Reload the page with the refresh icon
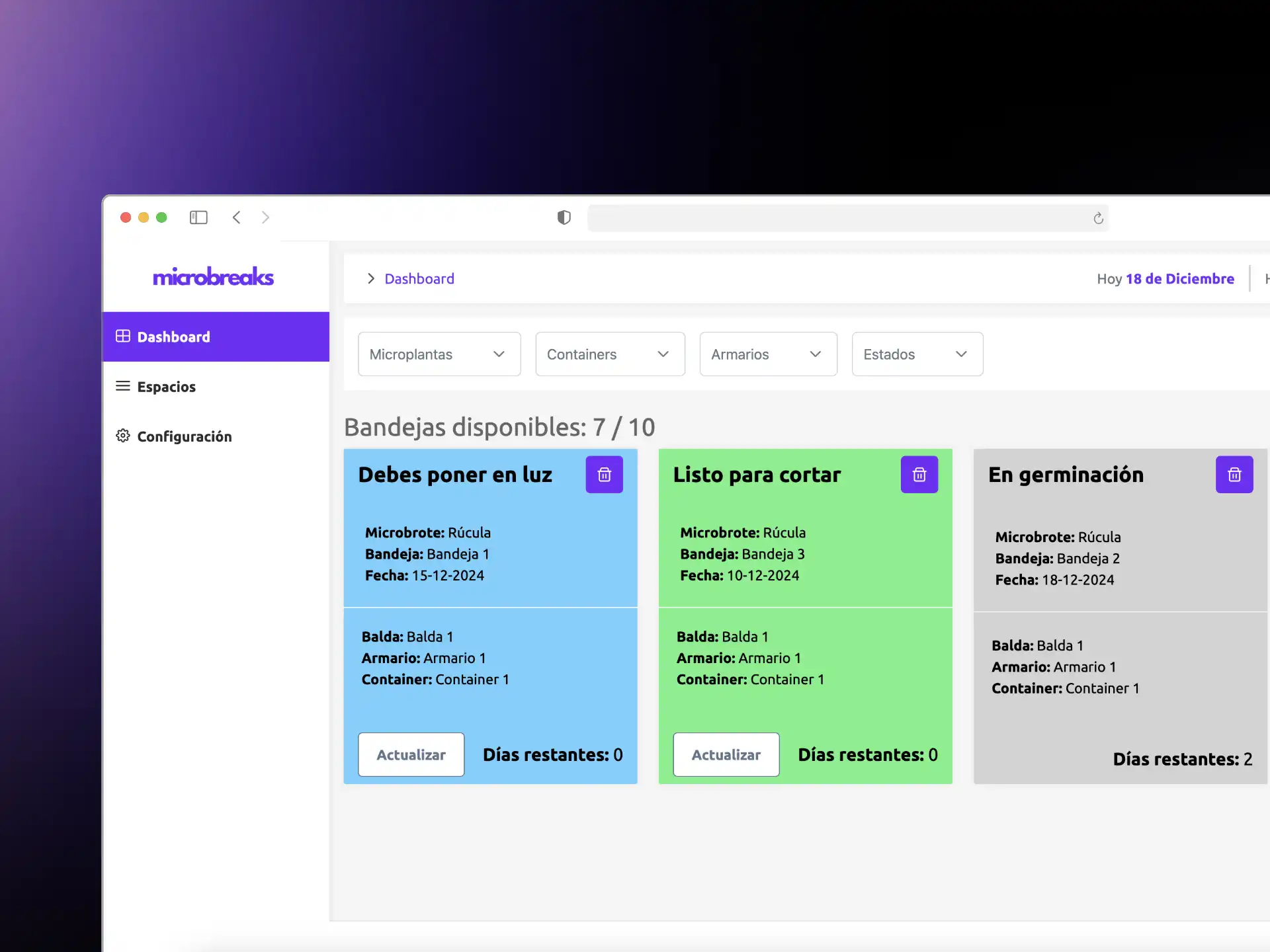Image resolution: width=1270 pixels, height=952 pixels. coord(1098,218)
